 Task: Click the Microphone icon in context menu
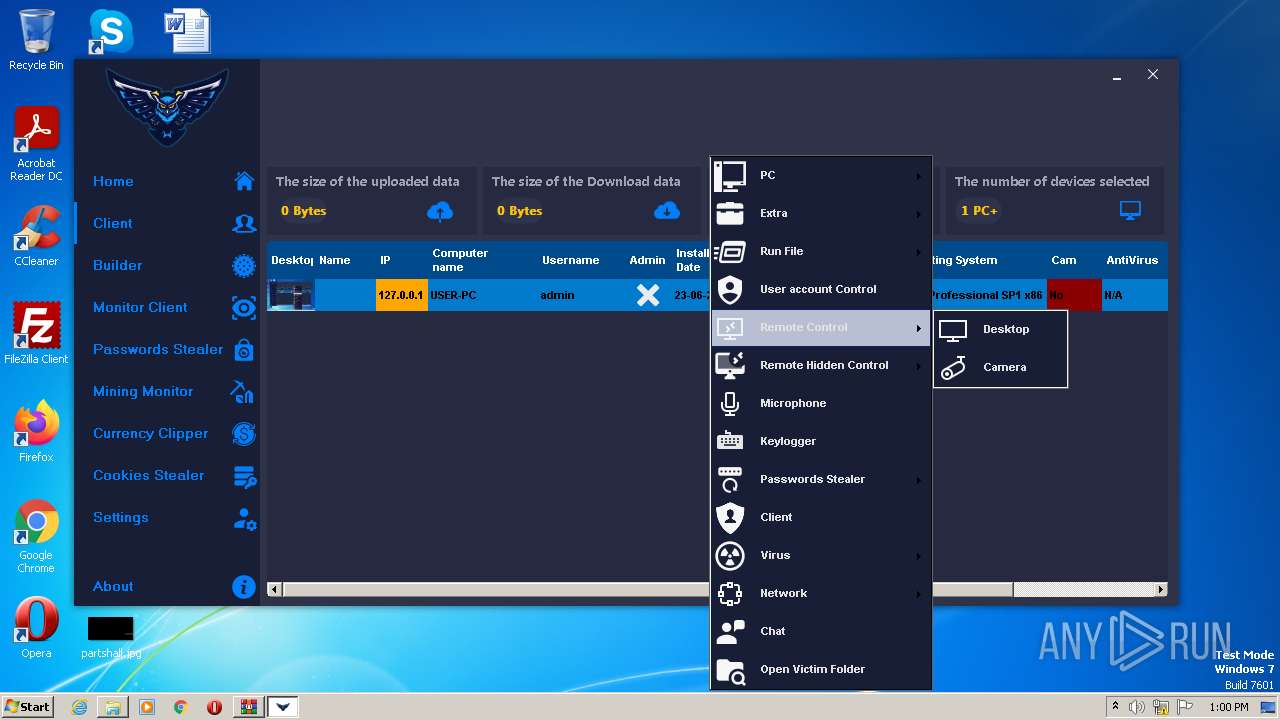point(730,403)
